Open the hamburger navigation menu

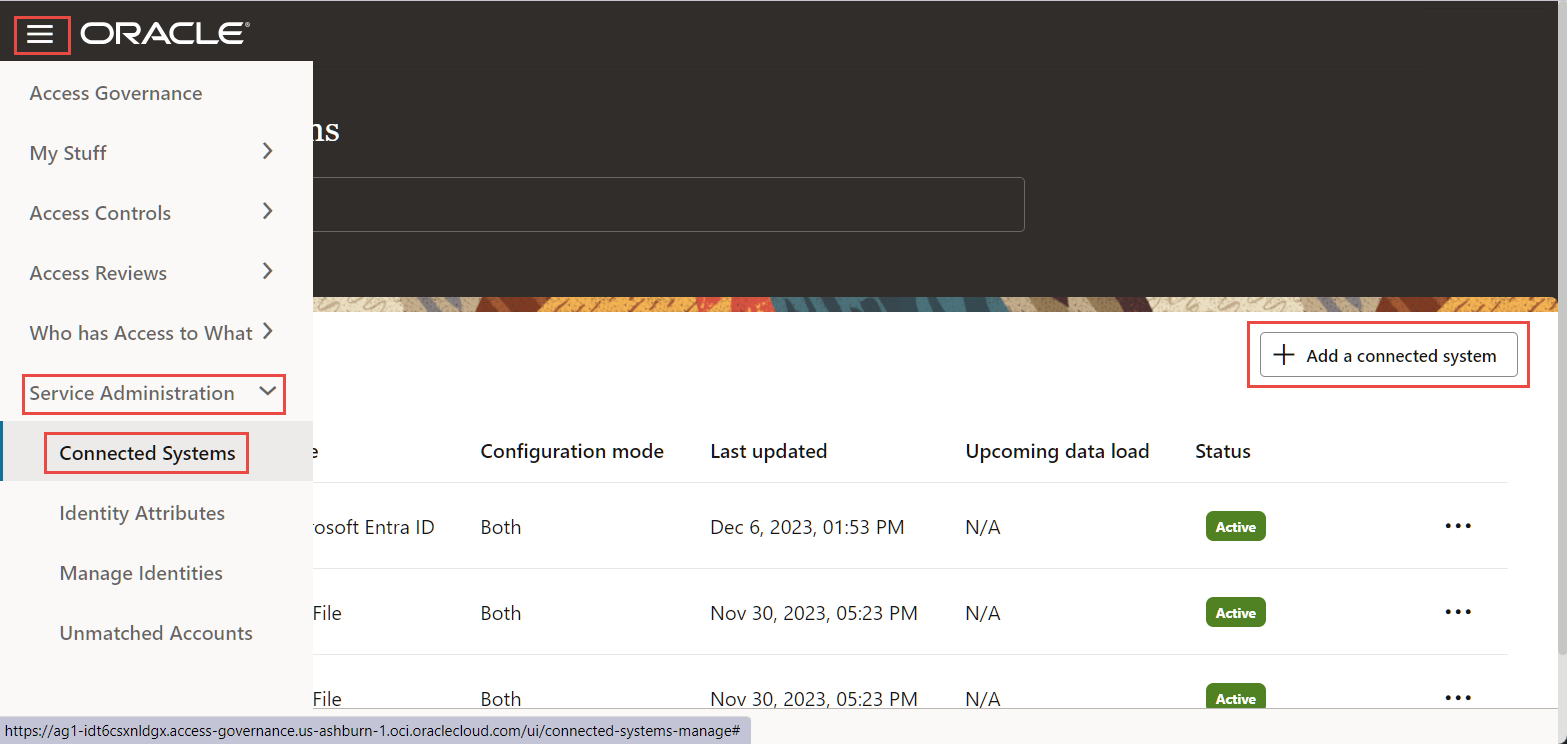click(x=41, y=35)
